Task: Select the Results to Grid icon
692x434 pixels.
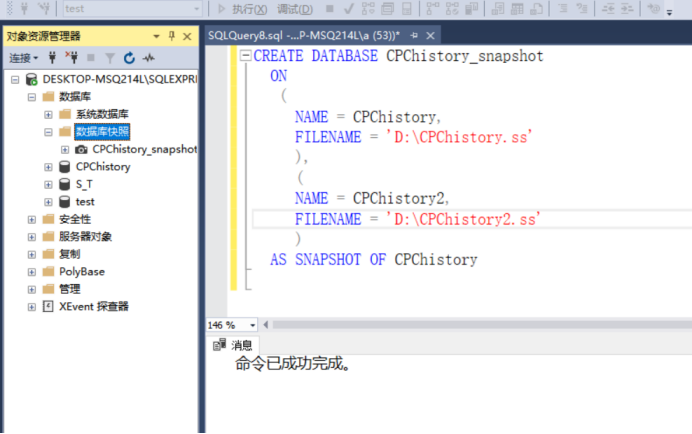Action: [x=517, y=8]
